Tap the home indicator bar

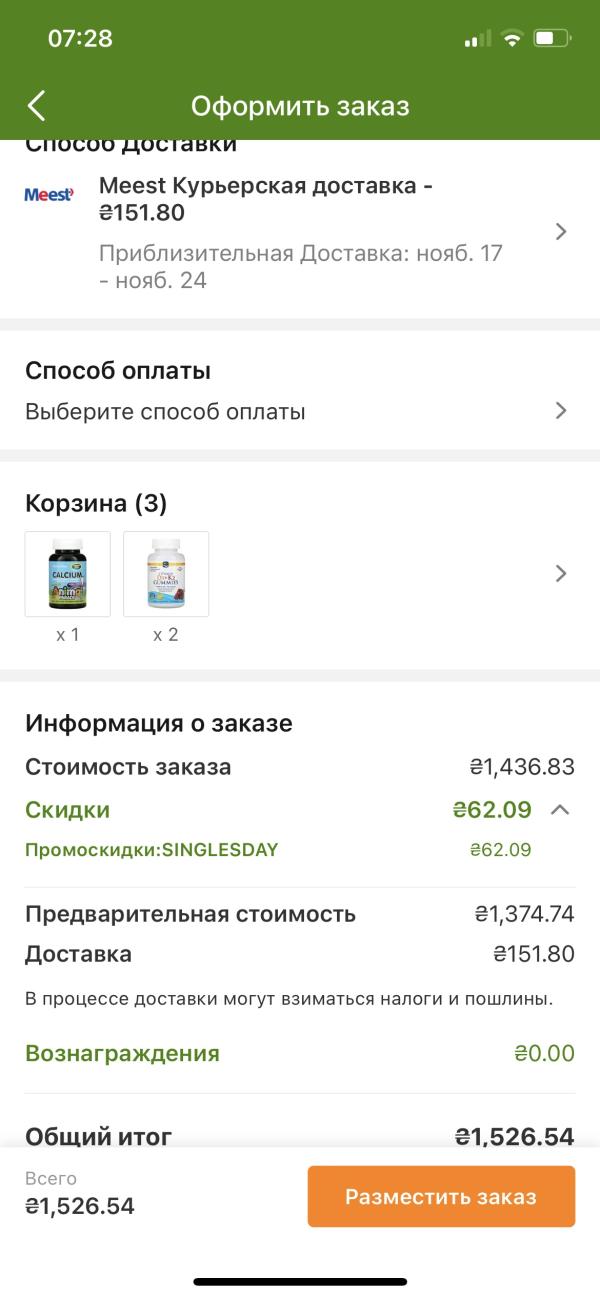click(300, 1281)
